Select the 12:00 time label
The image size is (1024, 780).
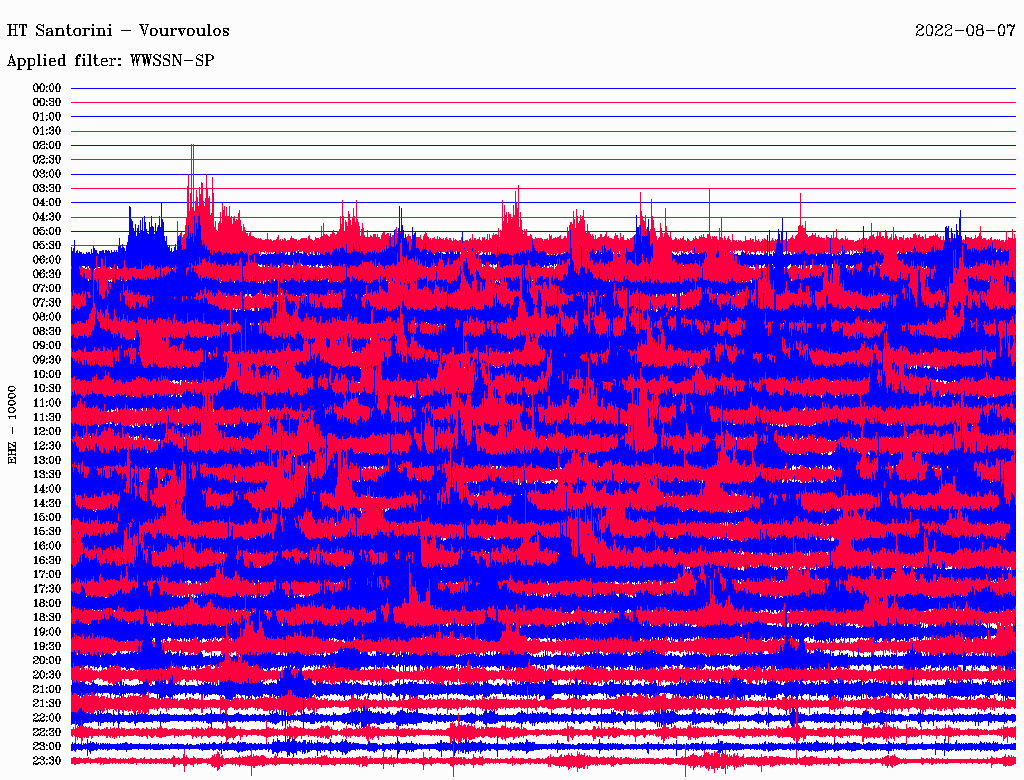tap(47, 431)
